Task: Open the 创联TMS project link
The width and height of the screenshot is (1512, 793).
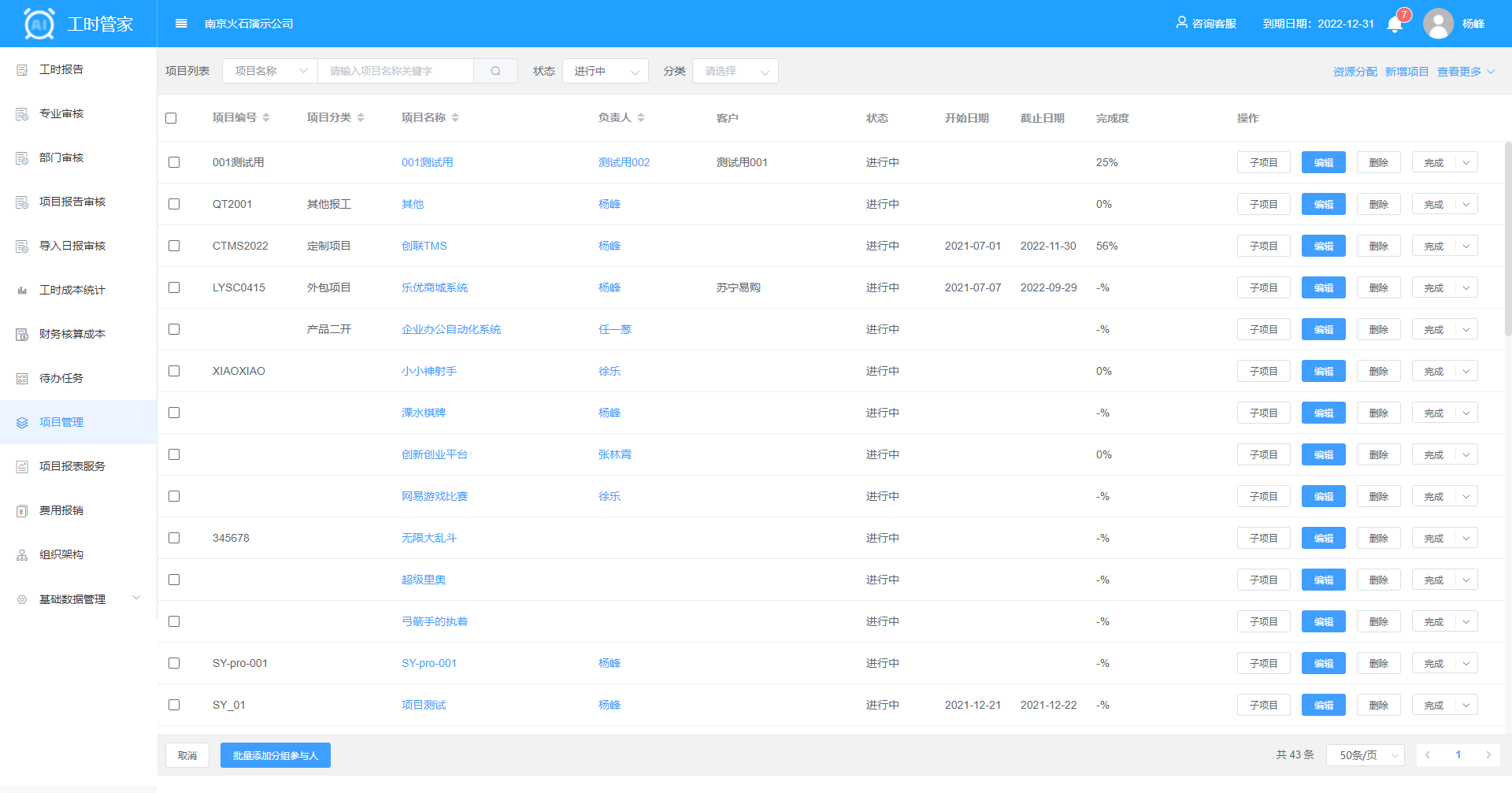Action: click(424, 246)
